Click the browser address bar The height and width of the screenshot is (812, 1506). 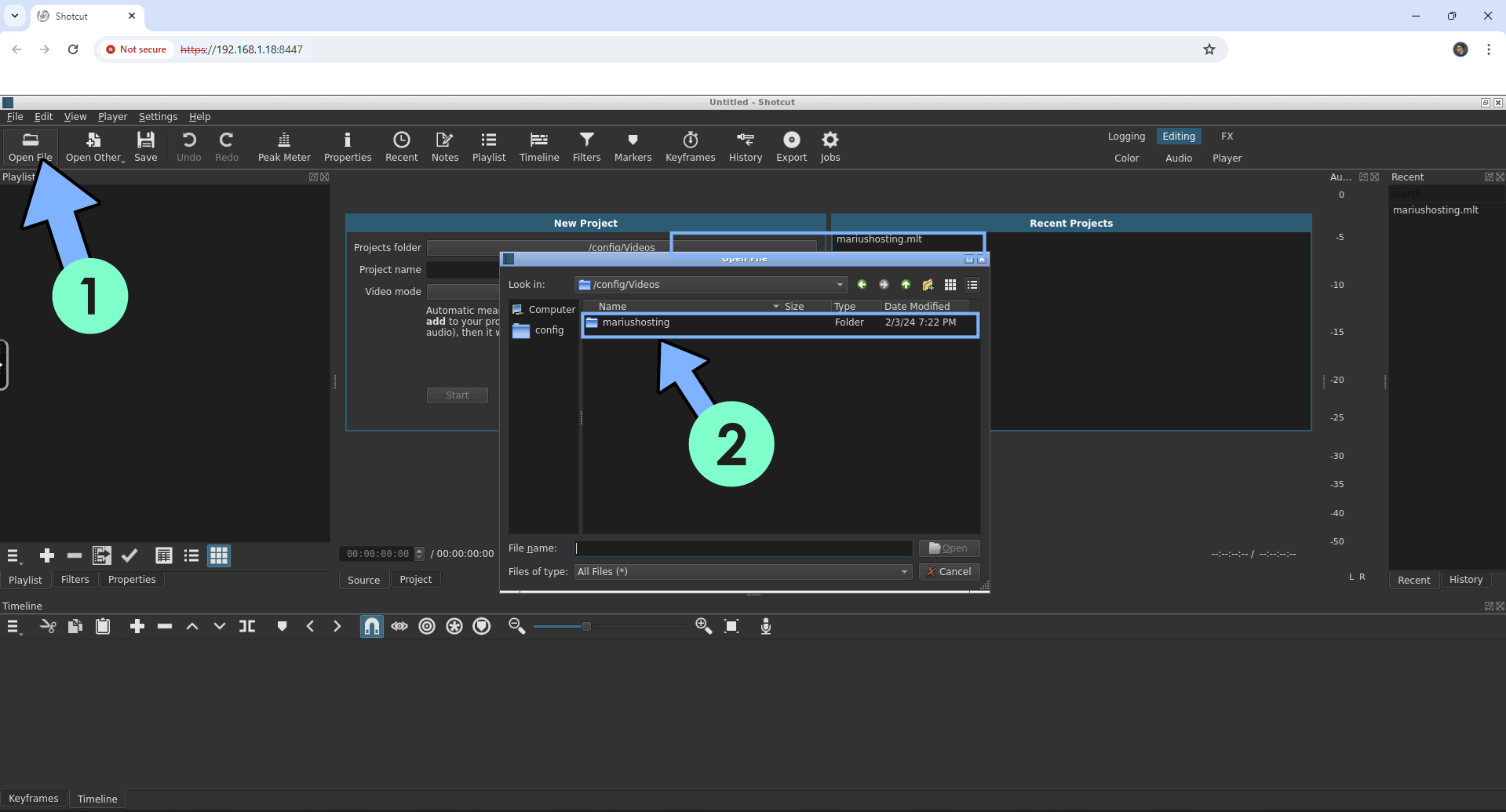point(659,49)
